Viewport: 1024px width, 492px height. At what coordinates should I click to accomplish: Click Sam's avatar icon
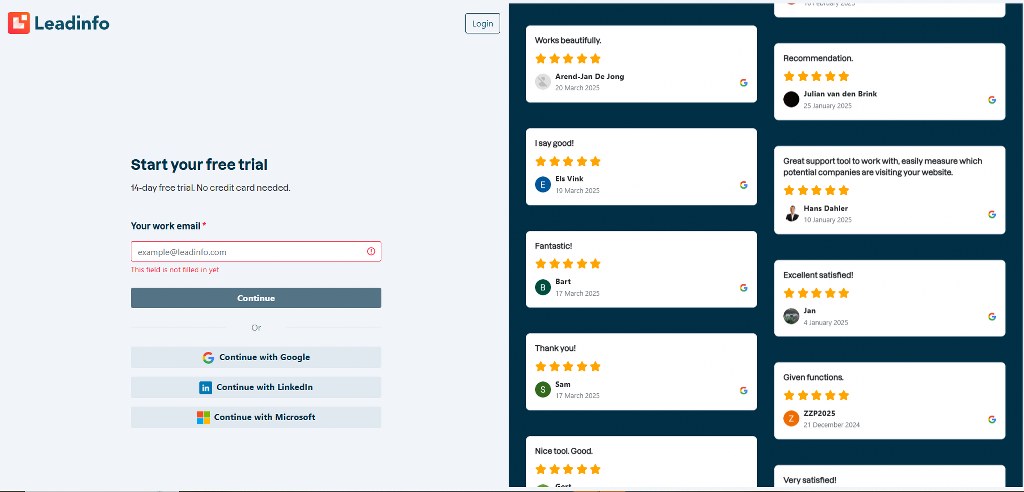[543, 389]
